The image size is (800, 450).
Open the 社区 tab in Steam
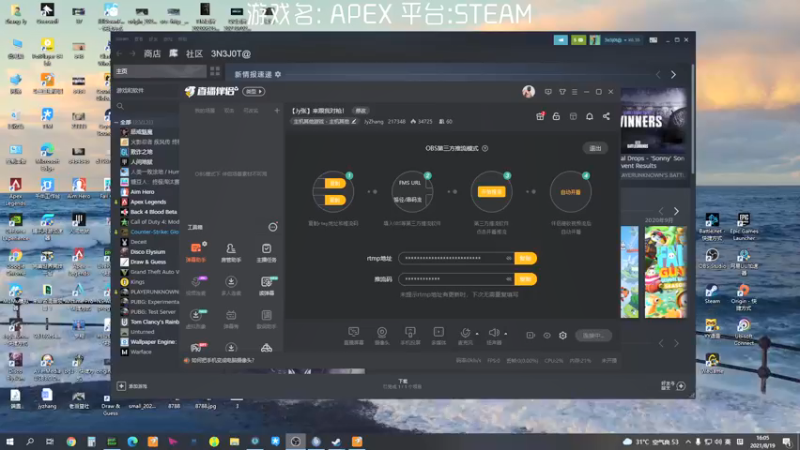tap(194, 54)
